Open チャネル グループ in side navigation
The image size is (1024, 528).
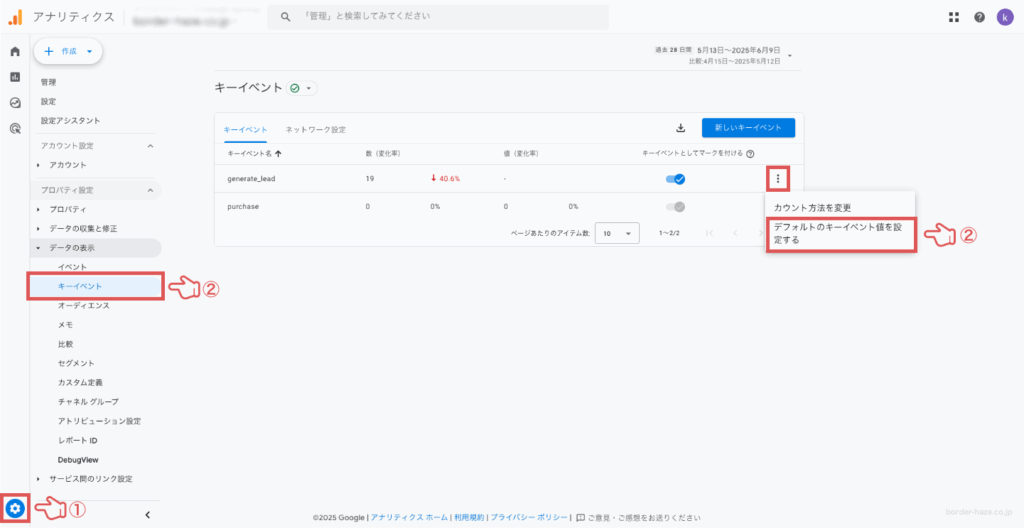coord(88,401)
